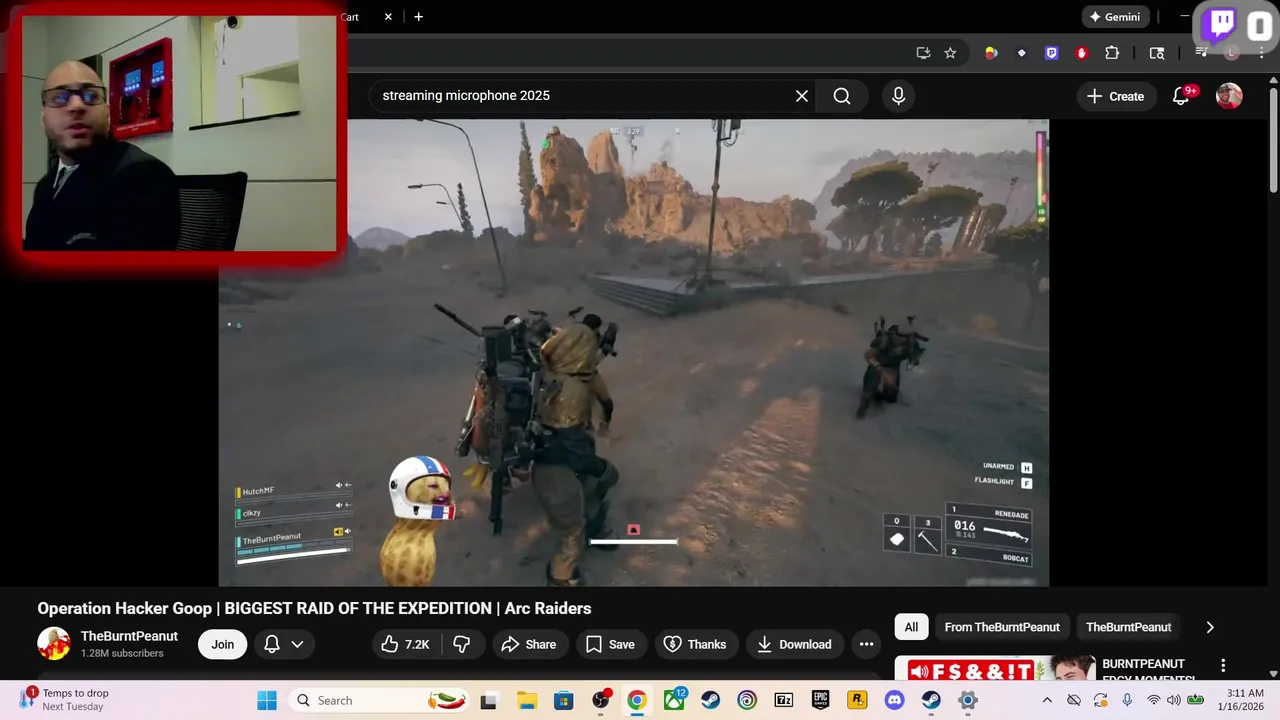Open network and volume quick settings
This screenshot has height=720, width=1280.
point(1173,700)
